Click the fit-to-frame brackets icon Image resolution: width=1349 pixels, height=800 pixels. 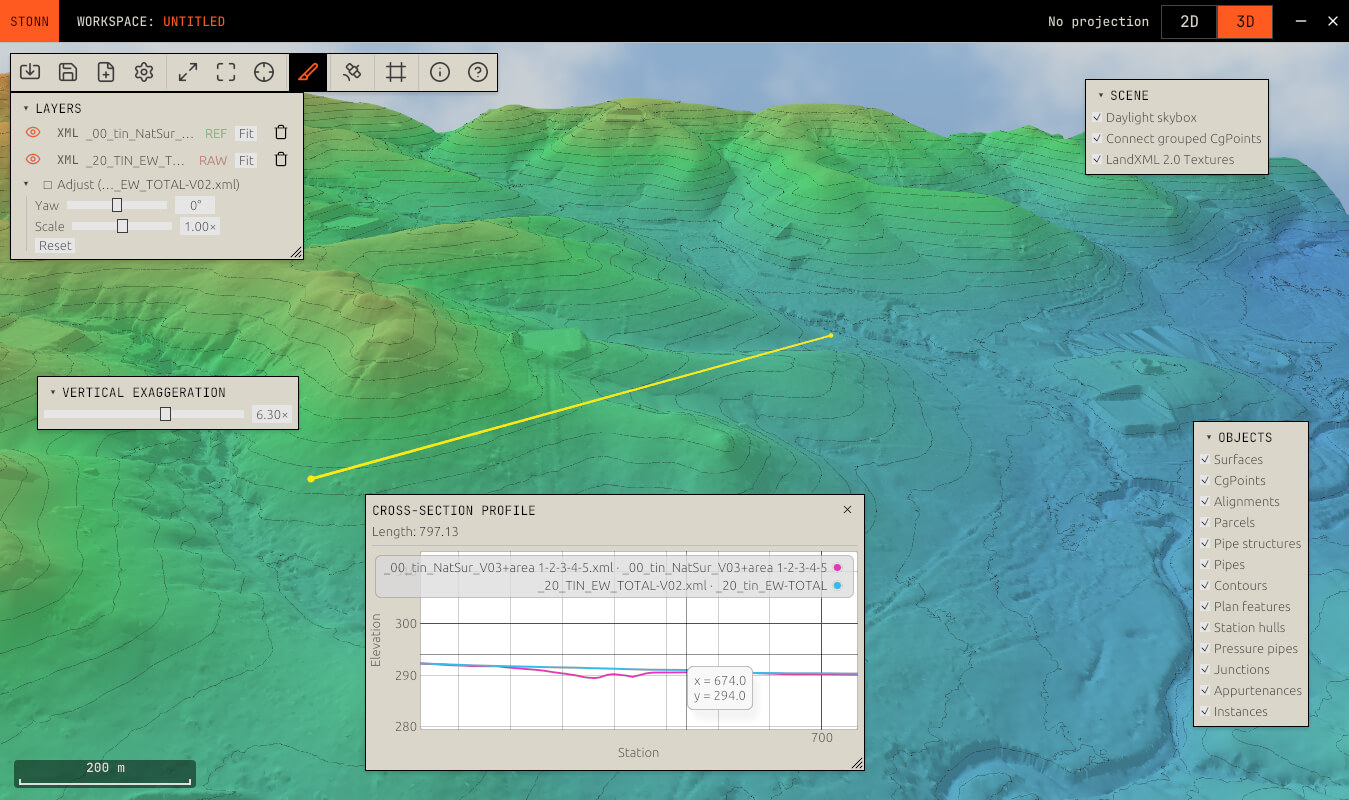click(226, 72)
